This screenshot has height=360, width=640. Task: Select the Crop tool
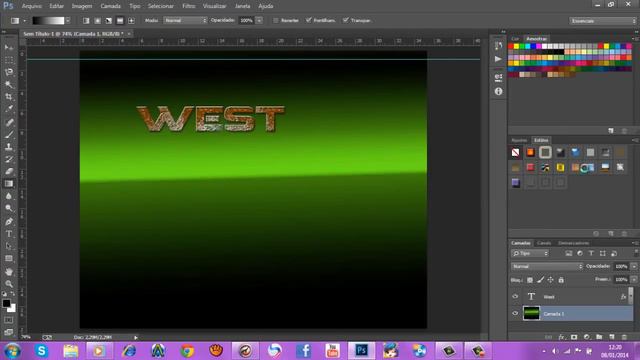tap(9, 97)
